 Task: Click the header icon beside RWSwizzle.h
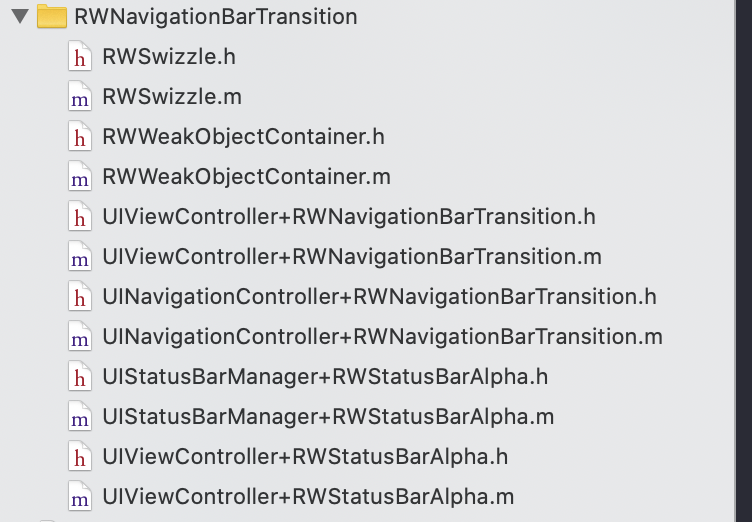click(78, 57)
